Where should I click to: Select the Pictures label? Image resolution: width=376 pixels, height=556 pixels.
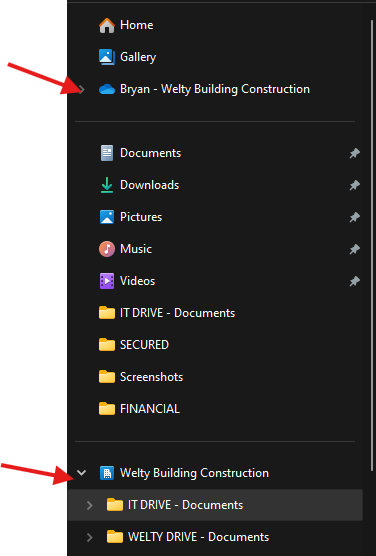pyautogui.click(x=141, y=217)
